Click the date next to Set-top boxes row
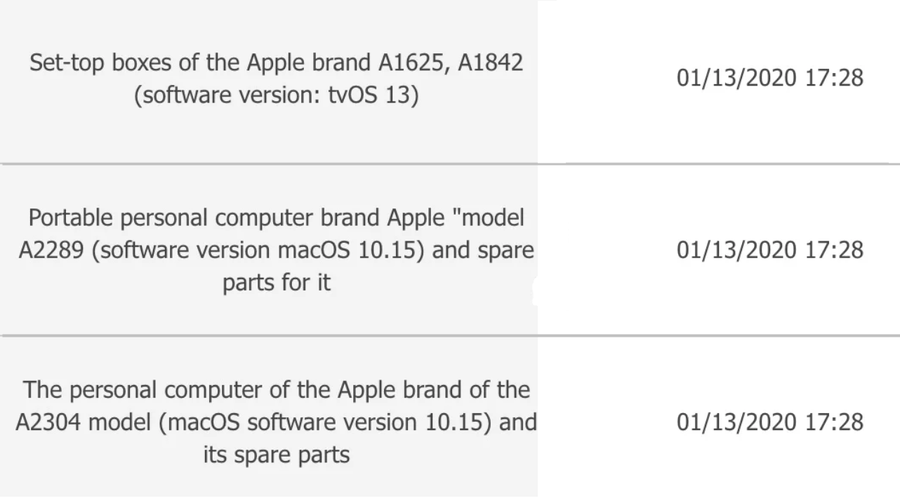This screenshot has height=503, width=900. click(x=770, y=78)
